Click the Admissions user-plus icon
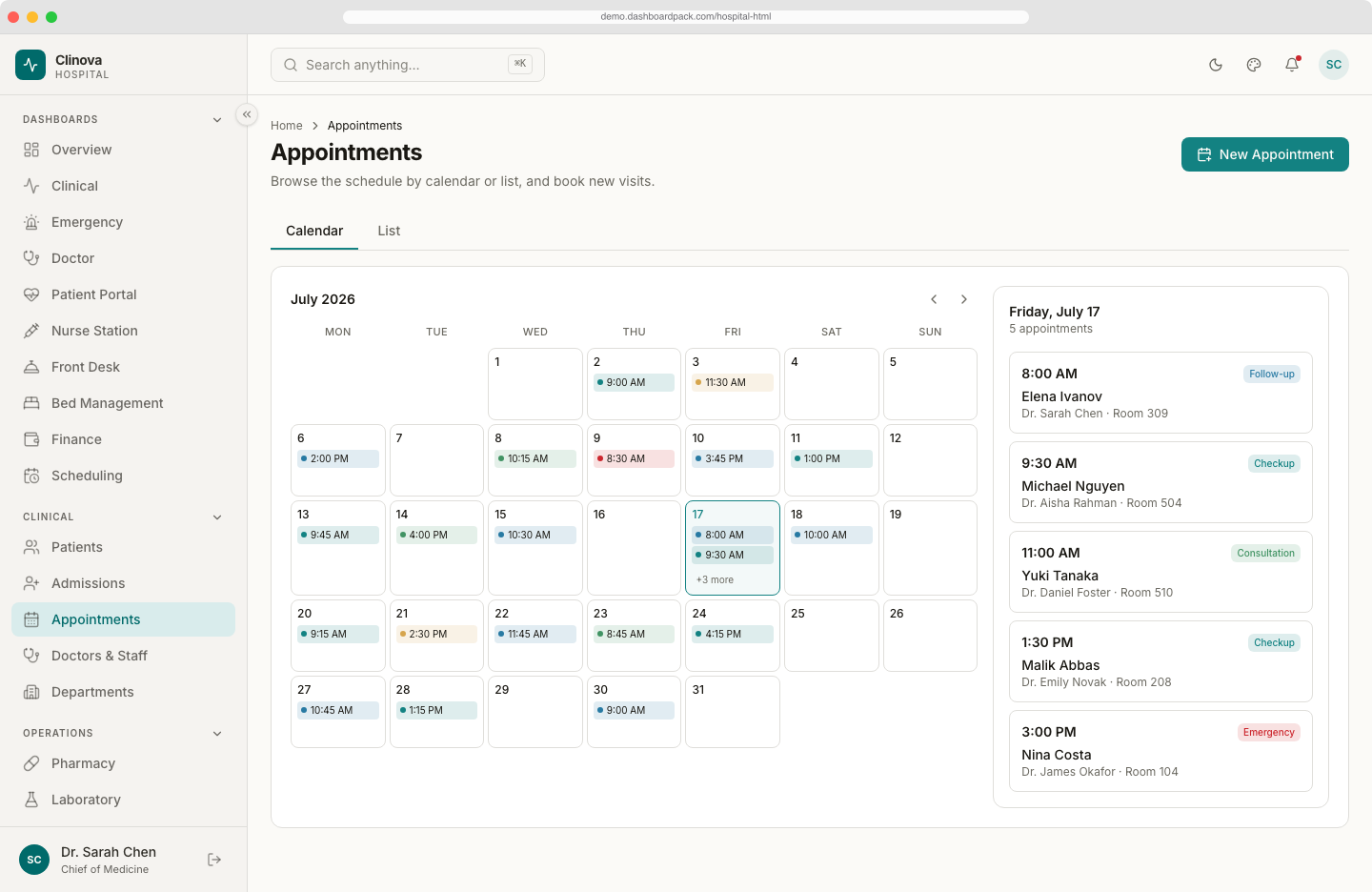This screenshot has width=1372, height=892. click(31, 583)
